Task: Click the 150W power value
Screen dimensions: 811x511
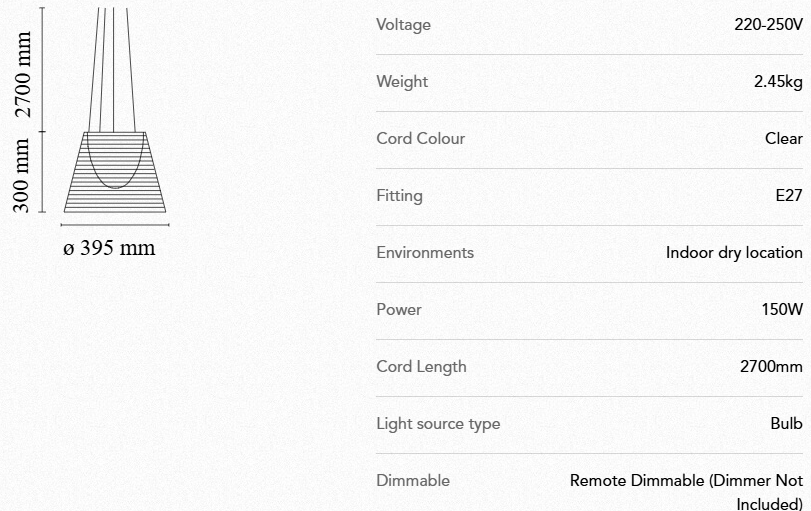Action: point(781,310)
